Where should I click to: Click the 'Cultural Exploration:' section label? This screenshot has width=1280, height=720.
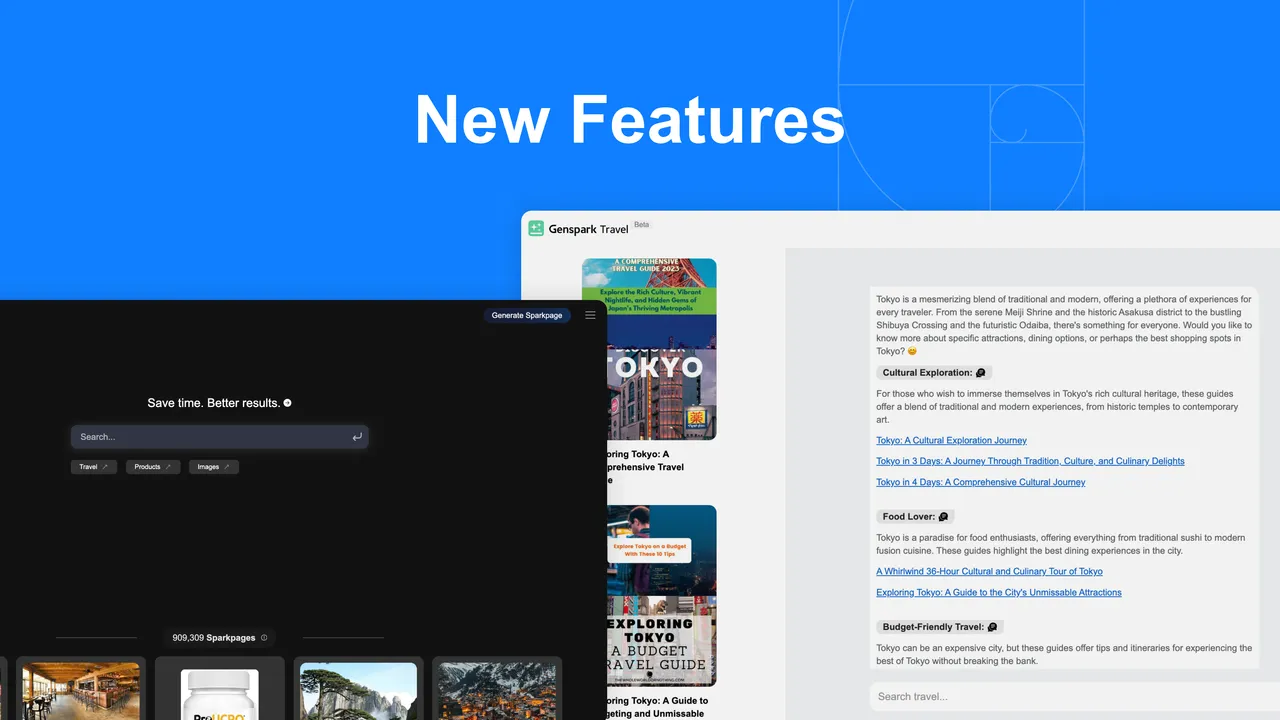click(934, 373)
